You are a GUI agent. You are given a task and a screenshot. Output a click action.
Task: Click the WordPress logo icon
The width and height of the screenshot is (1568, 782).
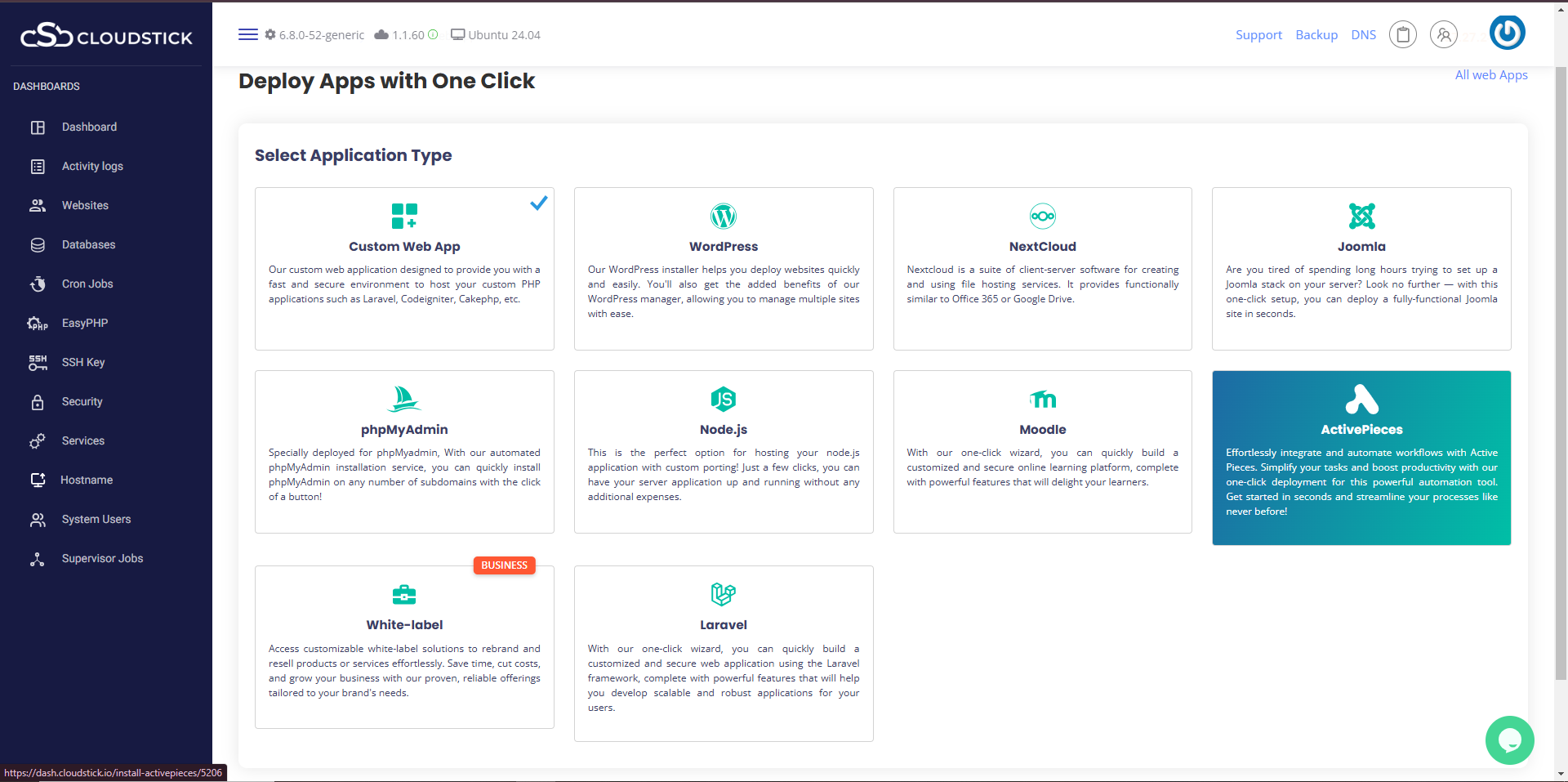[723, 217]
